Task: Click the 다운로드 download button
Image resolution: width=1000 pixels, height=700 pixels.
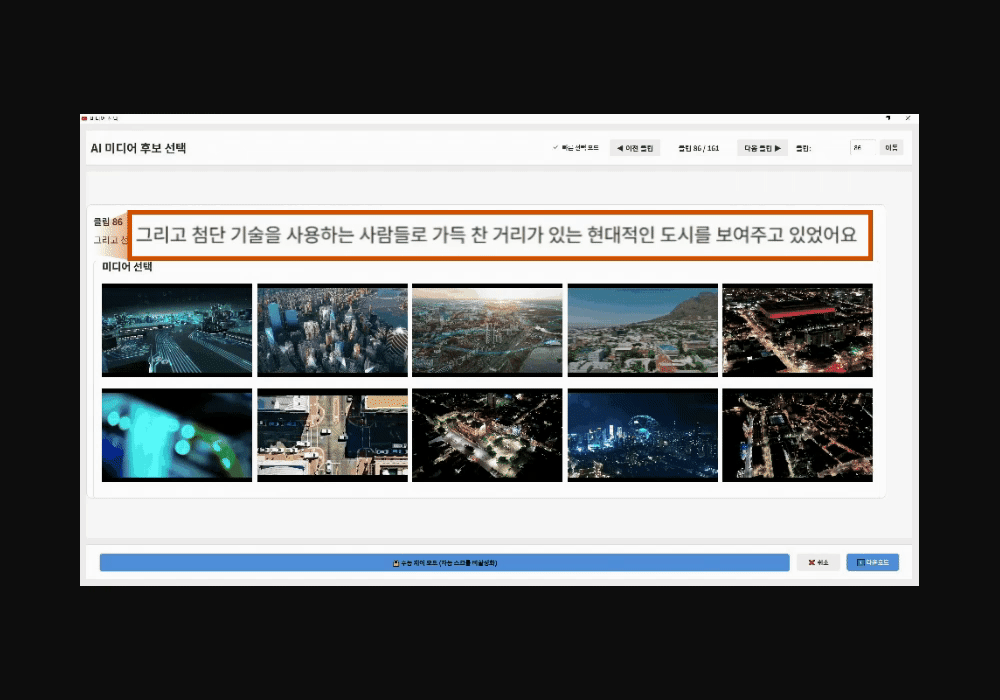Action: click(873, 562)
